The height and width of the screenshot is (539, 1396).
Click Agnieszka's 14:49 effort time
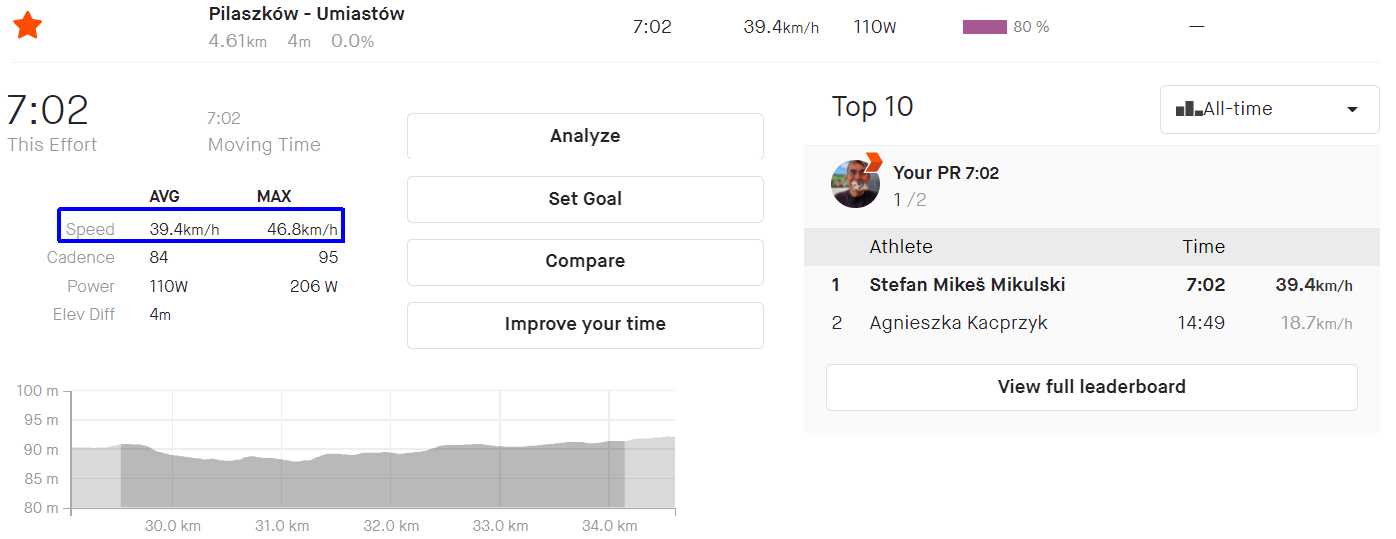tap(1203, 323)
